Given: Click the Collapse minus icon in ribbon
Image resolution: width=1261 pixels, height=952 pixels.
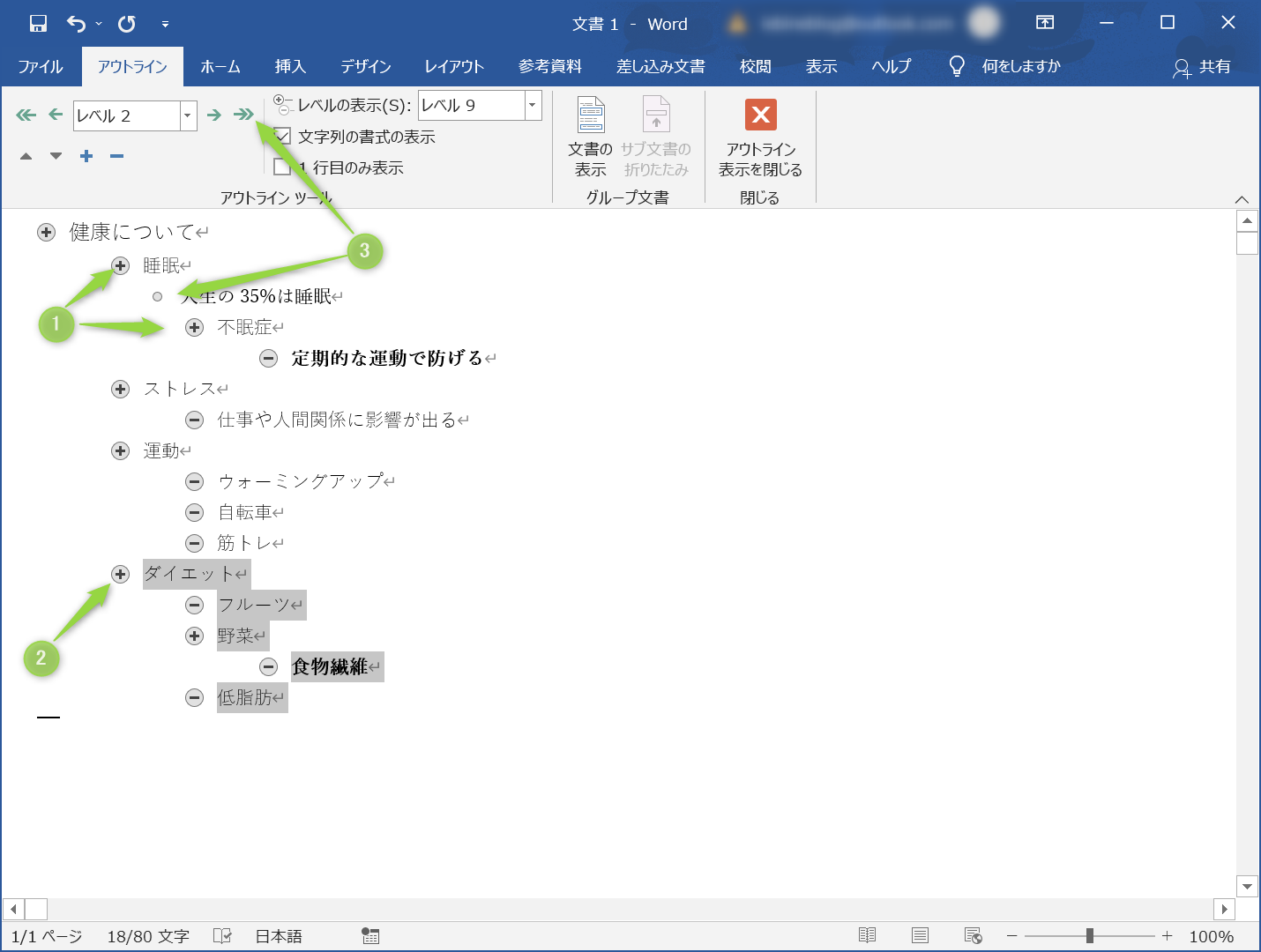Looking at the screenshot, I should click(x=116, y=156).
